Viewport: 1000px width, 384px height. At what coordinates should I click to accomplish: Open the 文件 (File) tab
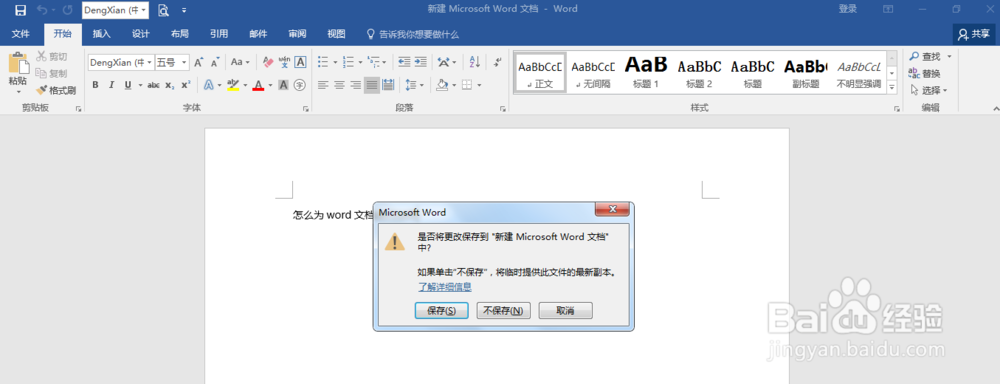point(20,34)
